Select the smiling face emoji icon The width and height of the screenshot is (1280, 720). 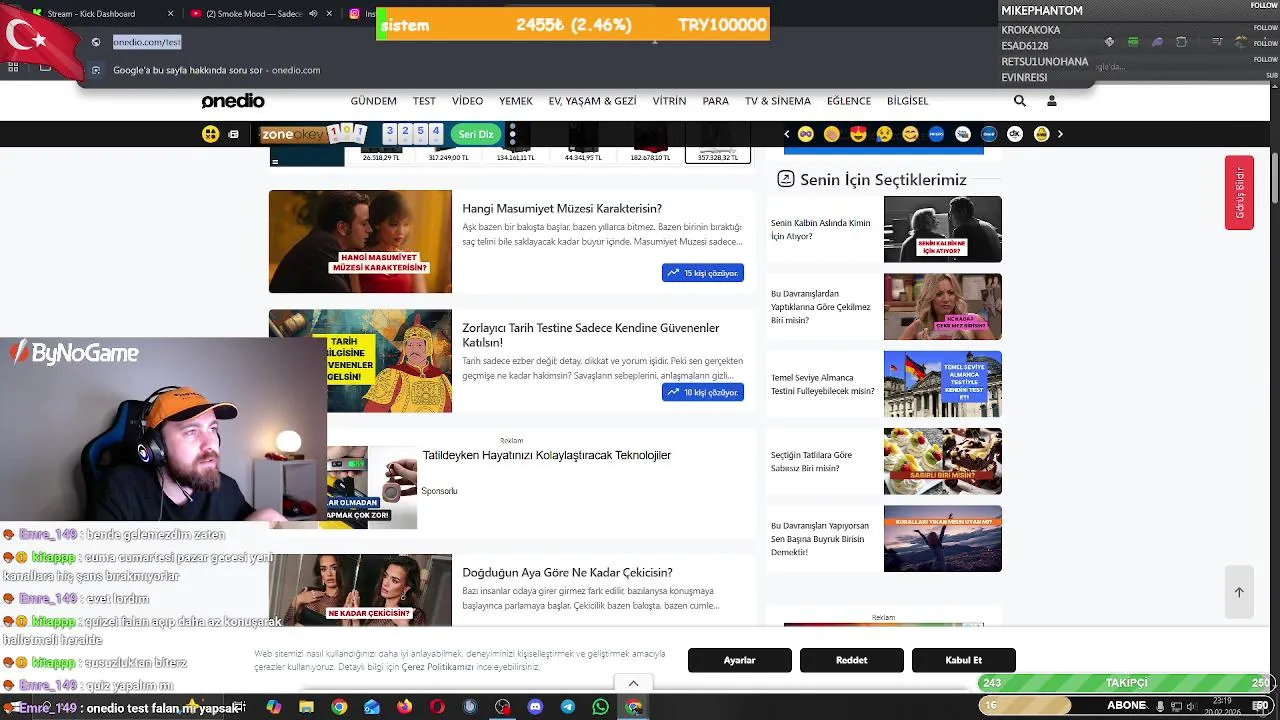point(910,134)
